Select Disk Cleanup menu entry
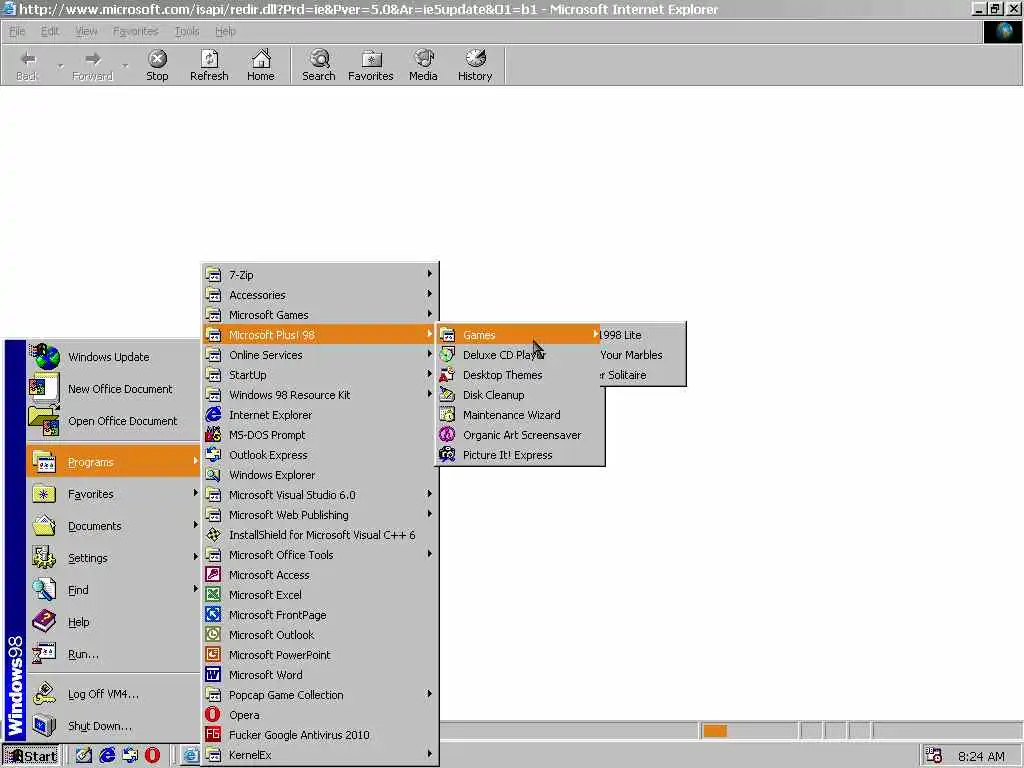 click(520, 394)
